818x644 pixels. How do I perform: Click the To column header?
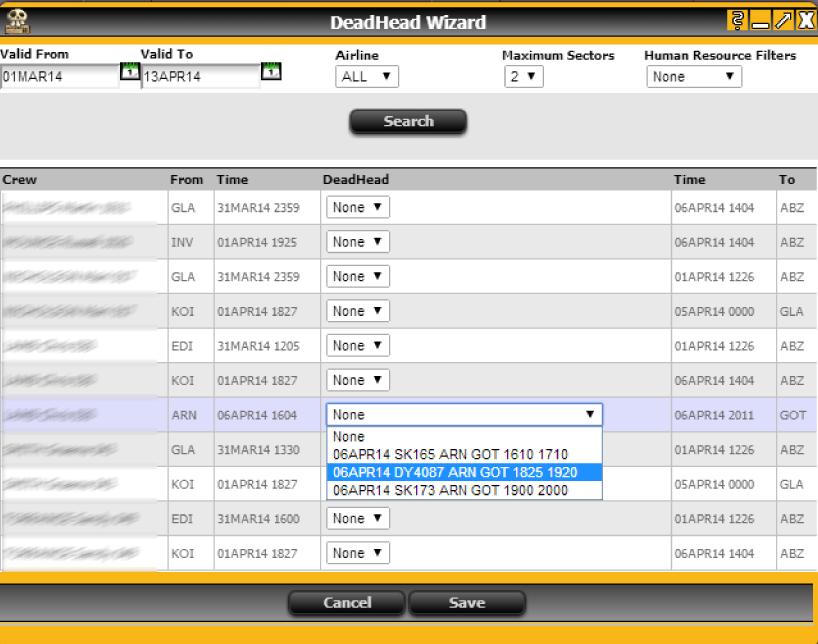point(787,180)
